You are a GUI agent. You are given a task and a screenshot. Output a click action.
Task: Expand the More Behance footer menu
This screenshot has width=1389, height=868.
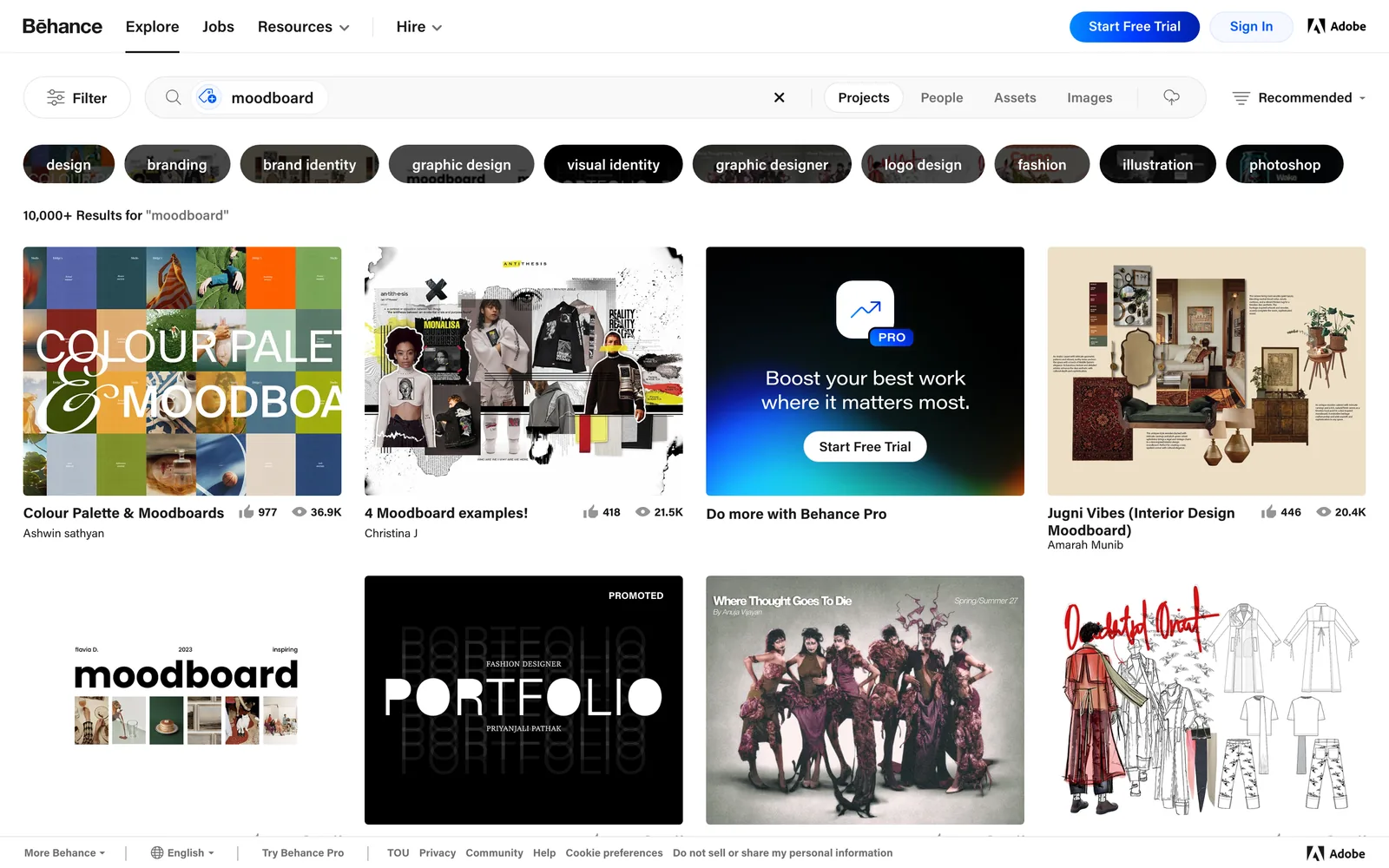coord(64,852)
